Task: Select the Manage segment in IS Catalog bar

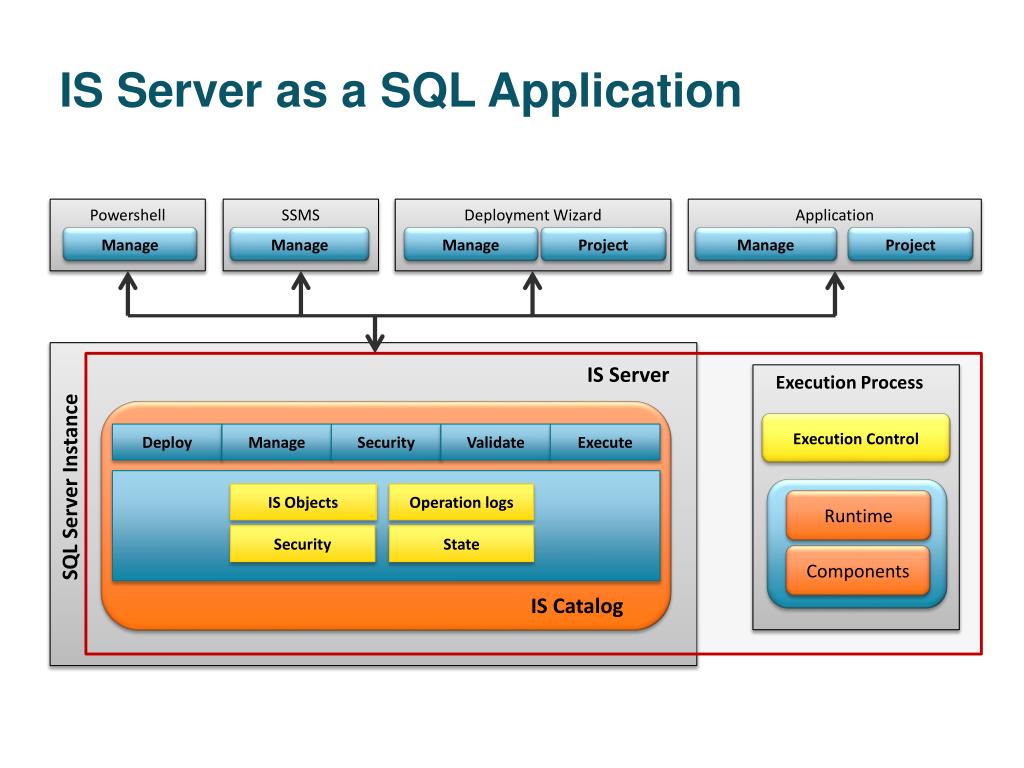Action: tap(277, 442)
